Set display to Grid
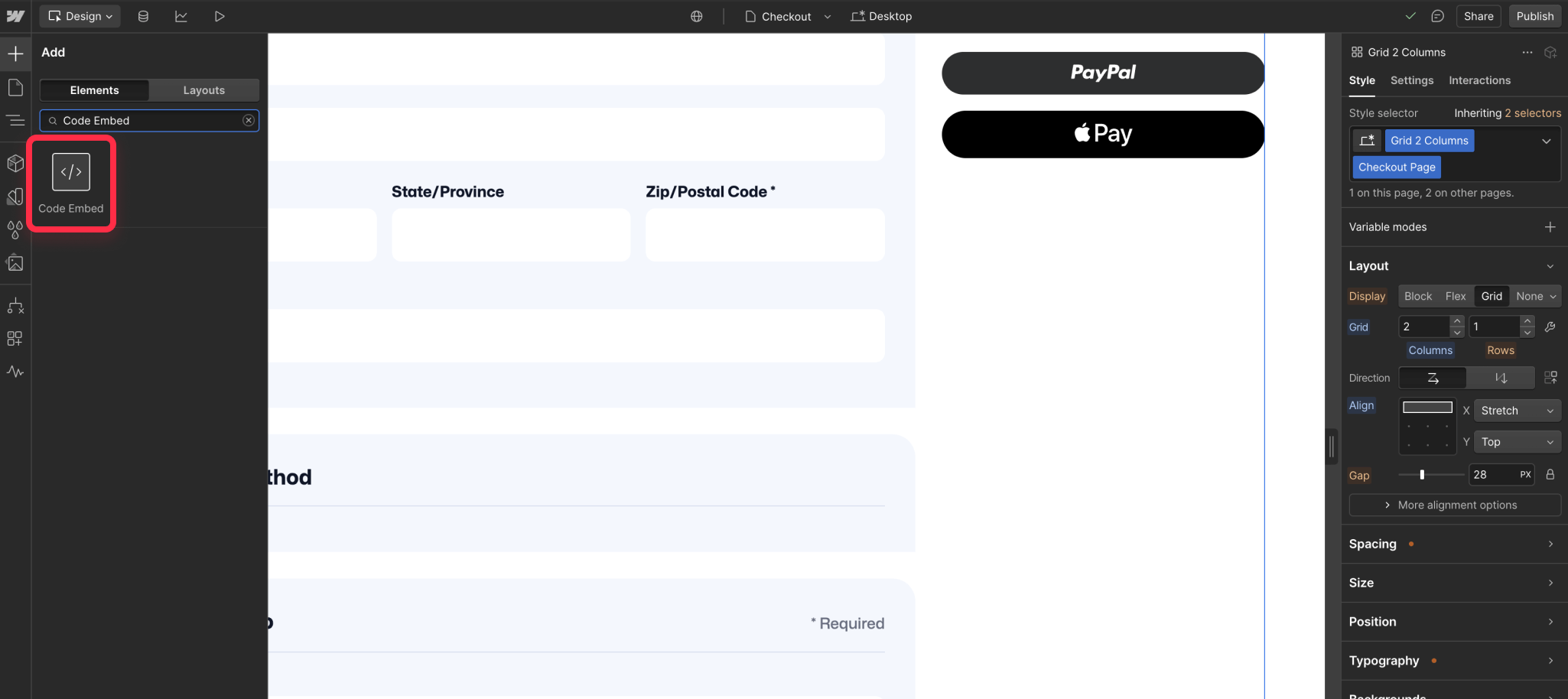The width and height of the screenshot is (1568, 699). coord(1492,296)
